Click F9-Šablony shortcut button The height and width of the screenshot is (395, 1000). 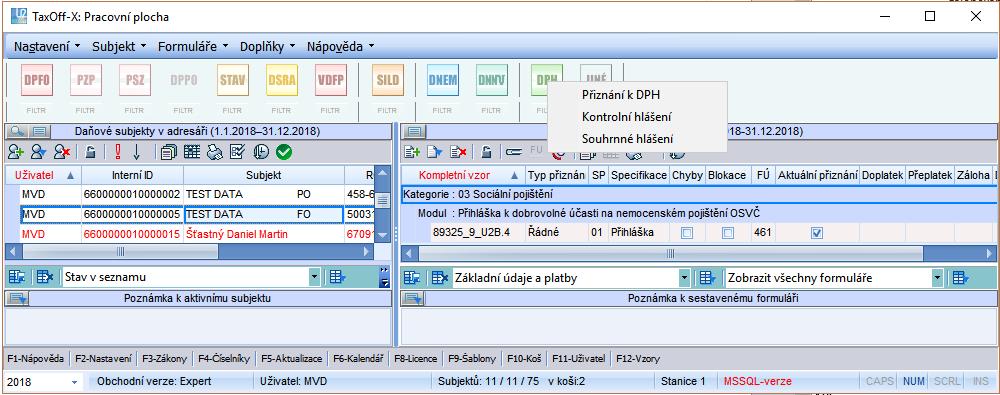pos(473,359)
